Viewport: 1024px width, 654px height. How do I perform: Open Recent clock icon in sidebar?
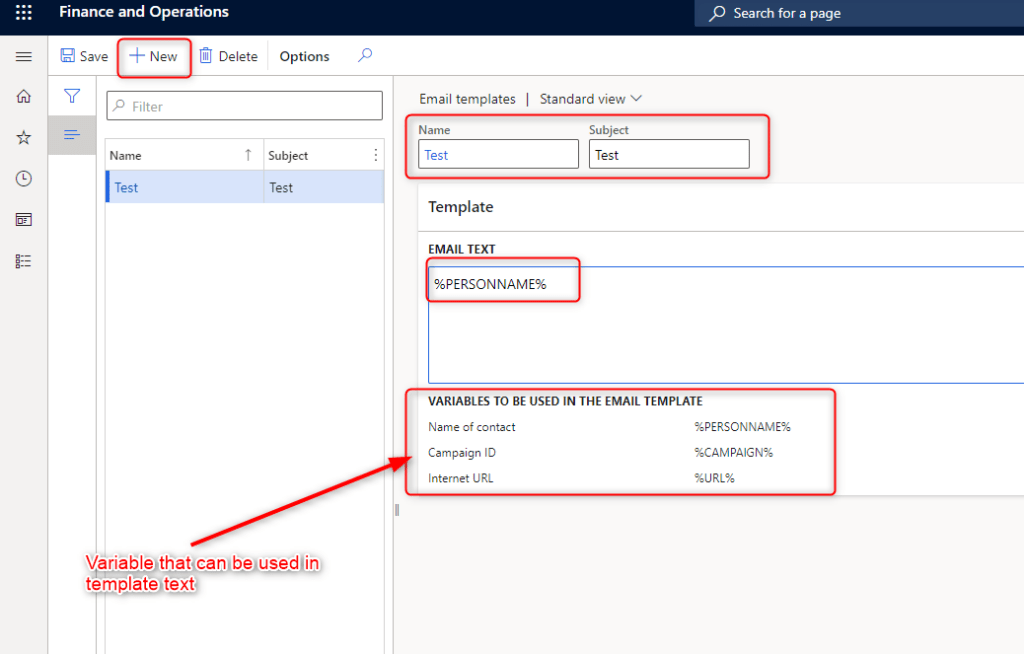click(24, 179)
